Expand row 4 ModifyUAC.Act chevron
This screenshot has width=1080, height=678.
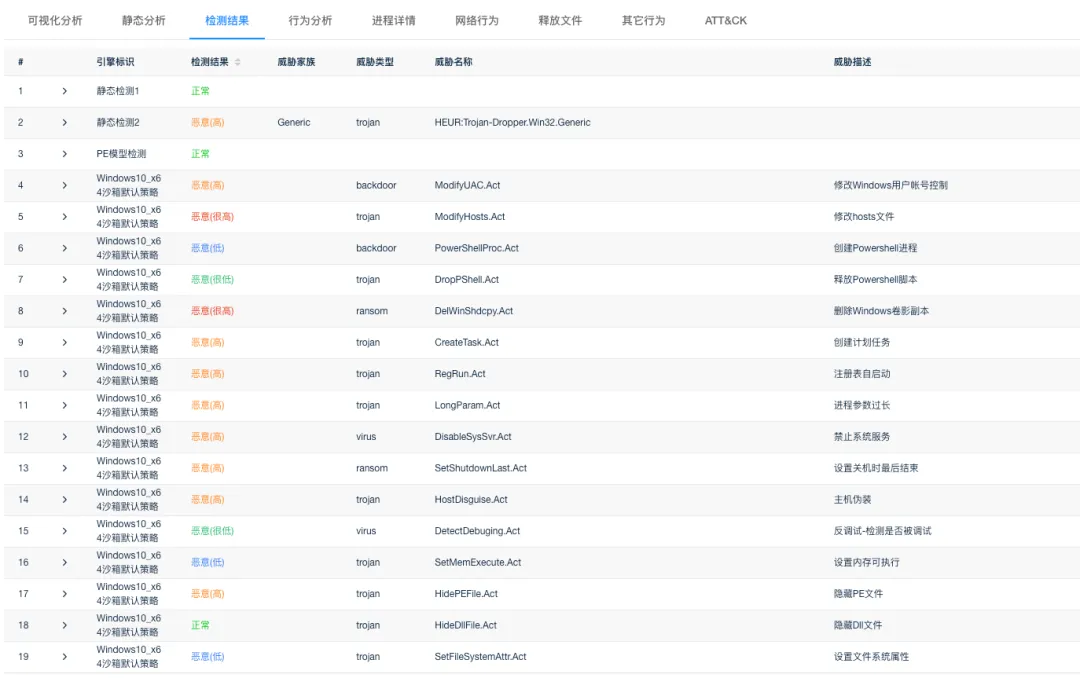(65, 185)
